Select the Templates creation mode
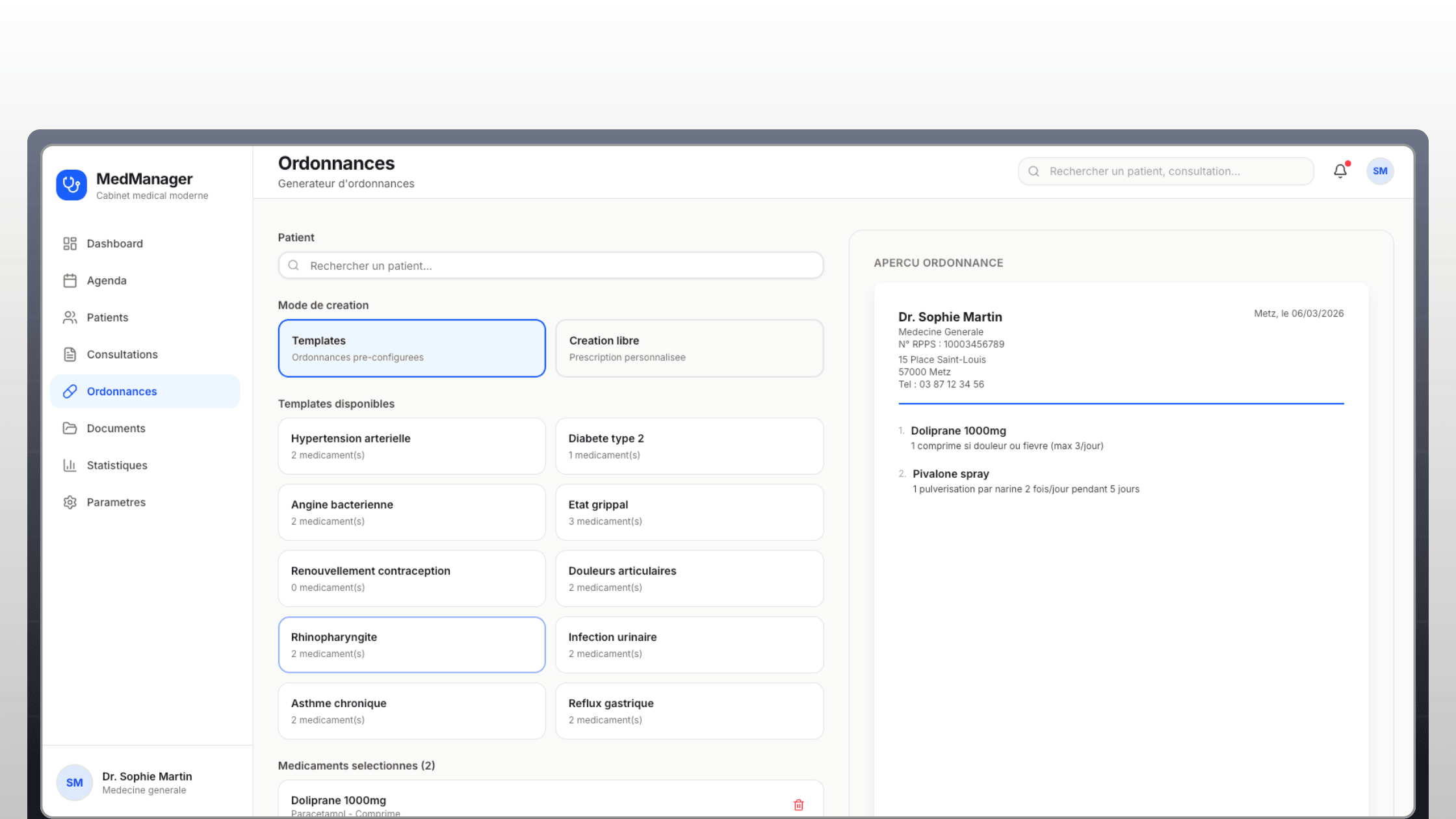Image resolution: width=1456 pixels, height=819 pixels. click(411, 348)
